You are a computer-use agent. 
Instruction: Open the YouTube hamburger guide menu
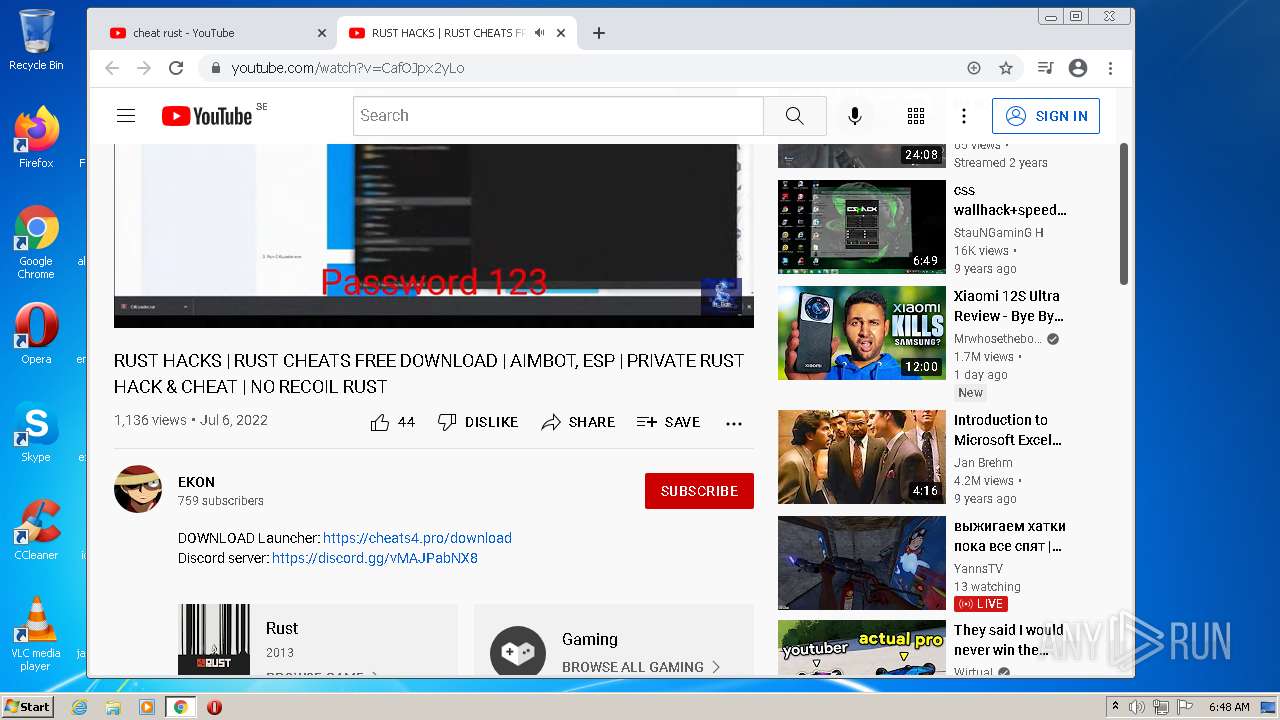tap(126, 116)
